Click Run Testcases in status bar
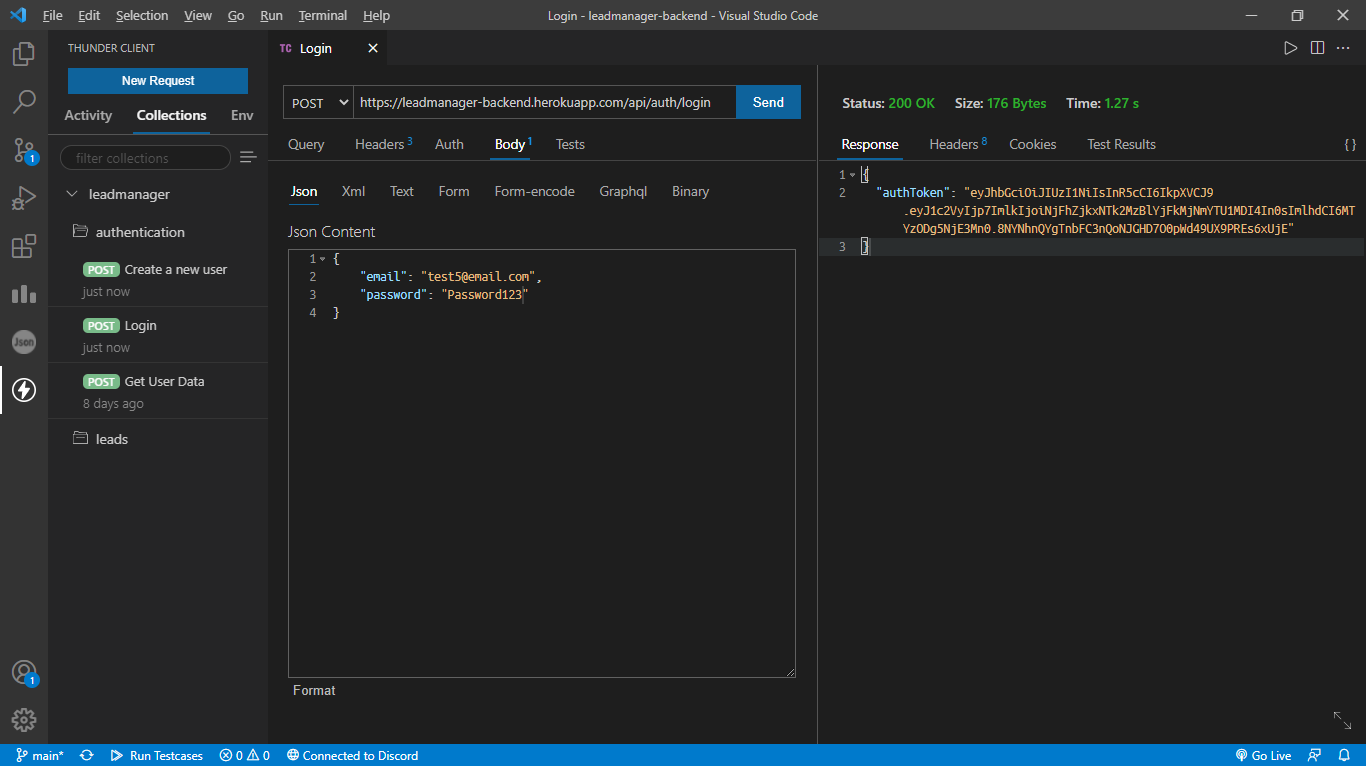The image size is (1366, 766). (157, 755)
